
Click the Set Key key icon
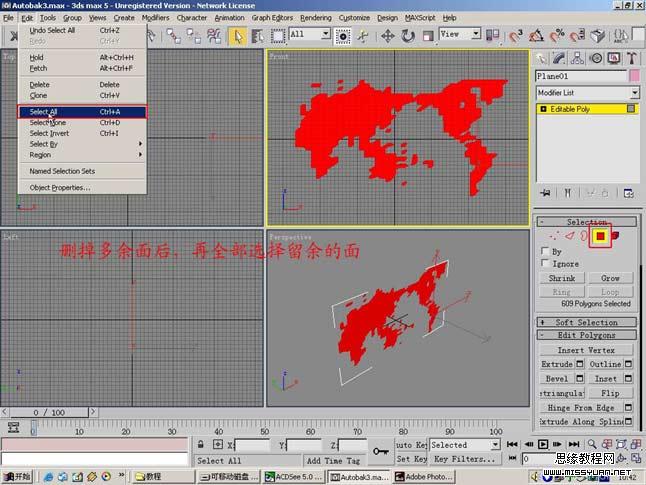pos(381,452)
